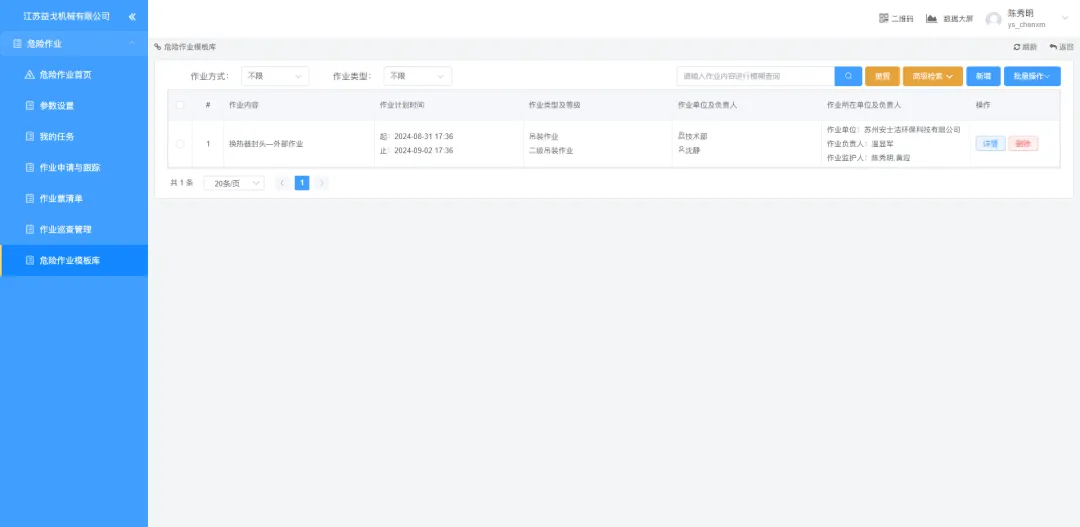Open 作业巡查管理 in the sidebar
The image size is (1080, 527).
tap(74, 229)
